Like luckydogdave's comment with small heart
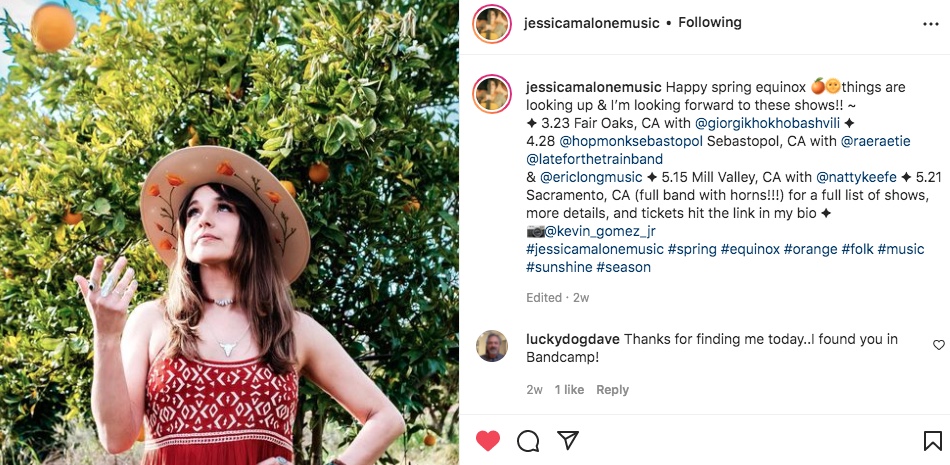Image resolution: width=950 pixels, height=465 pixels. pos(938,345)
